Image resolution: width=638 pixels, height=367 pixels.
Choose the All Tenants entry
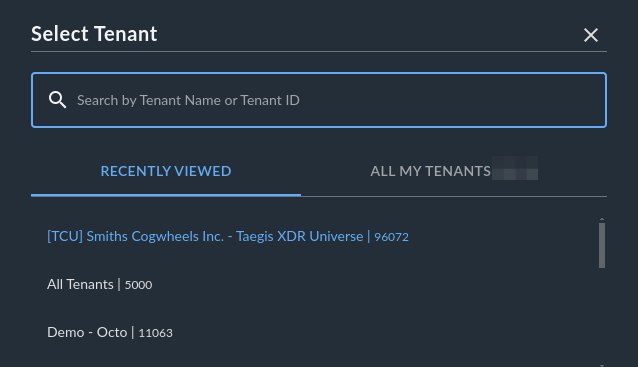click(100, 284)
